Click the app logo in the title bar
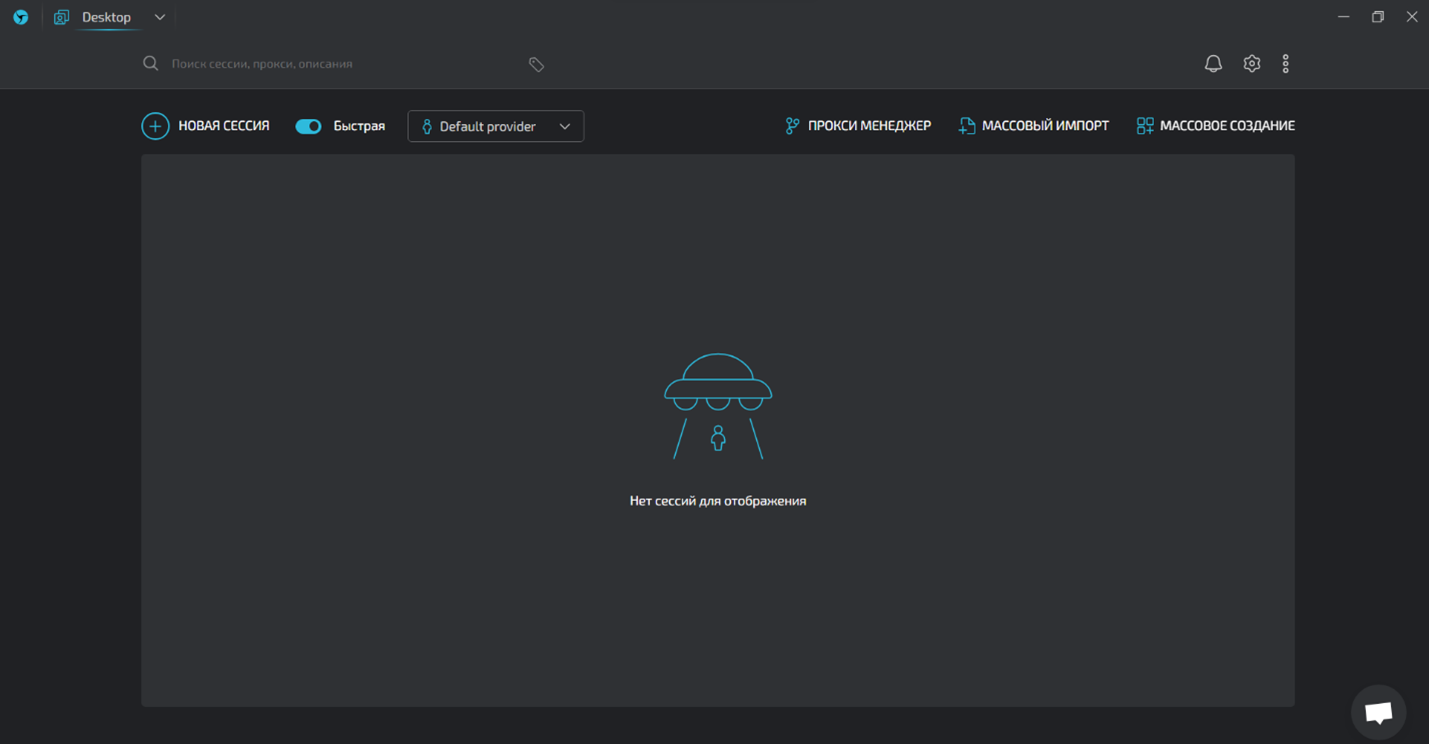Screen dimensions: 1429x744 [x=20, y=17]
